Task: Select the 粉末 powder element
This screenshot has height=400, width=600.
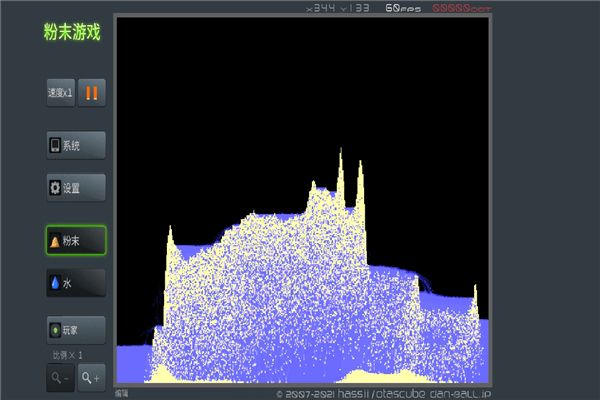Action: tap(76, 241)
